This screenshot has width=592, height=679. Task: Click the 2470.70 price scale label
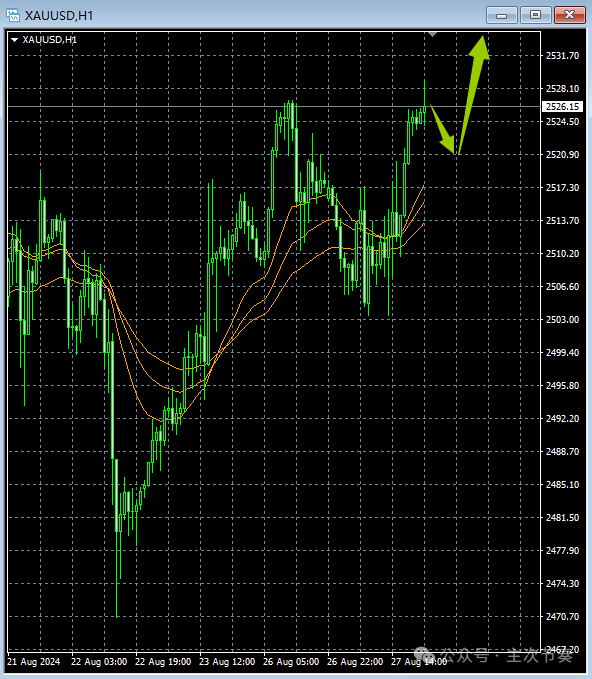point(562,616)
